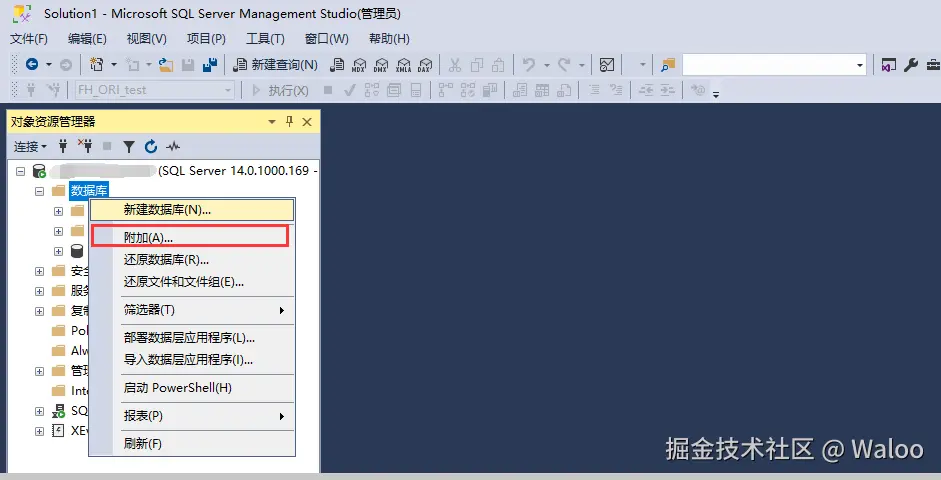Click the Cut scissors icon
The image size is (941, 480).
[455, 64]
